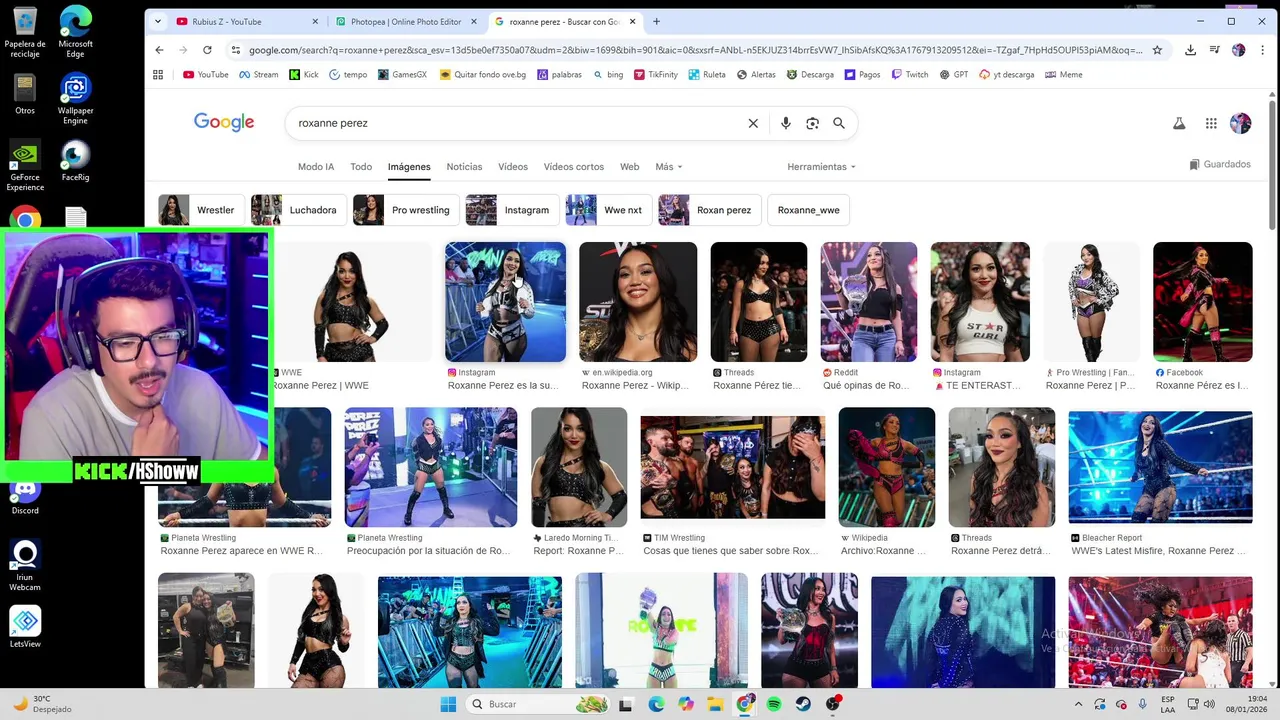Show hidden system tray icons
This screenshot has width=1280, height=720.
click(1078, 704)
